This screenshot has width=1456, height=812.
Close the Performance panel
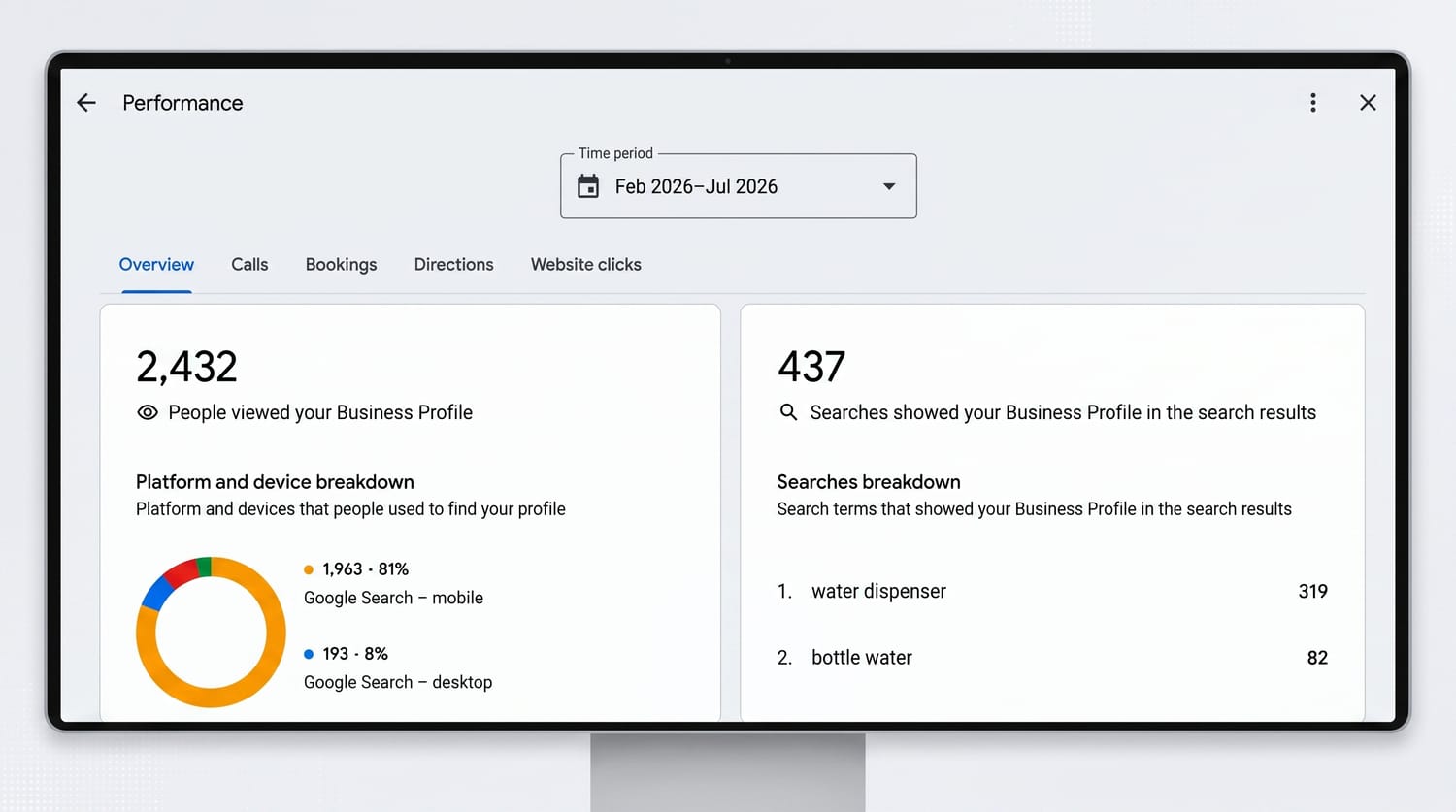click(1368, 103)
